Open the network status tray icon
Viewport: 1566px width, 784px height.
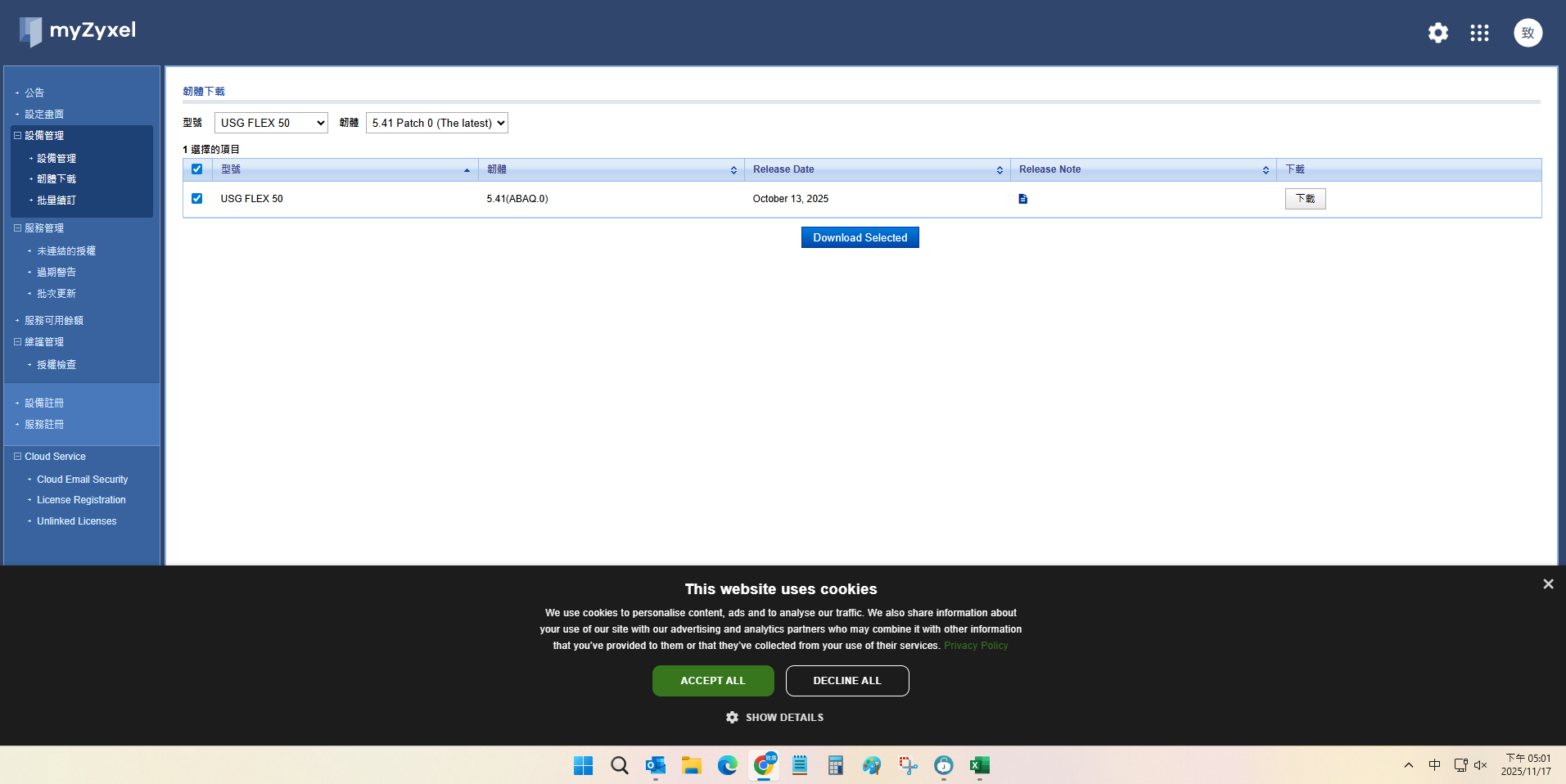tap(1460, 765)
